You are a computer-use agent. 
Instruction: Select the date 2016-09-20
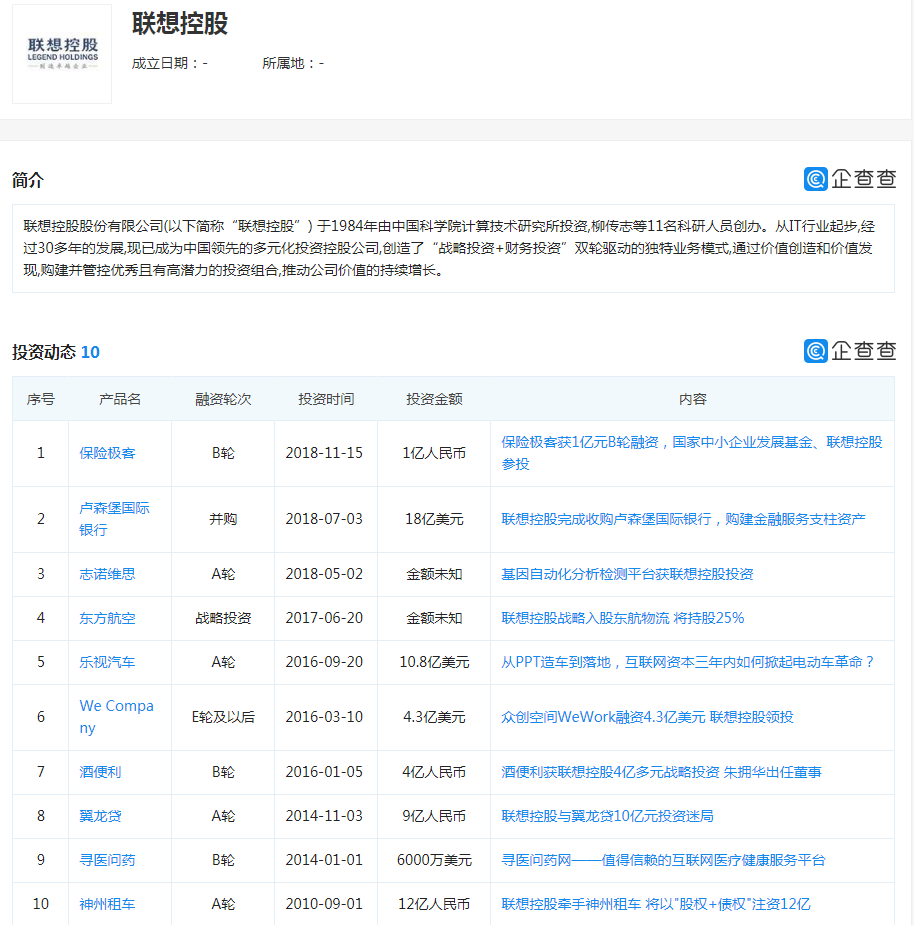coord(324,662)
